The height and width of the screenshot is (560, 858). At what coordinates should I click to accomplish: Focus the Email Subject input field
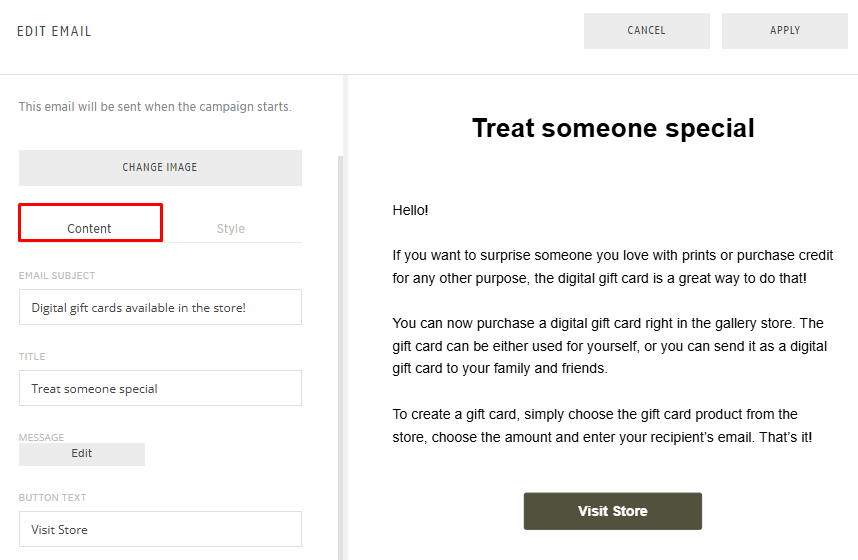tap(160, 307)
